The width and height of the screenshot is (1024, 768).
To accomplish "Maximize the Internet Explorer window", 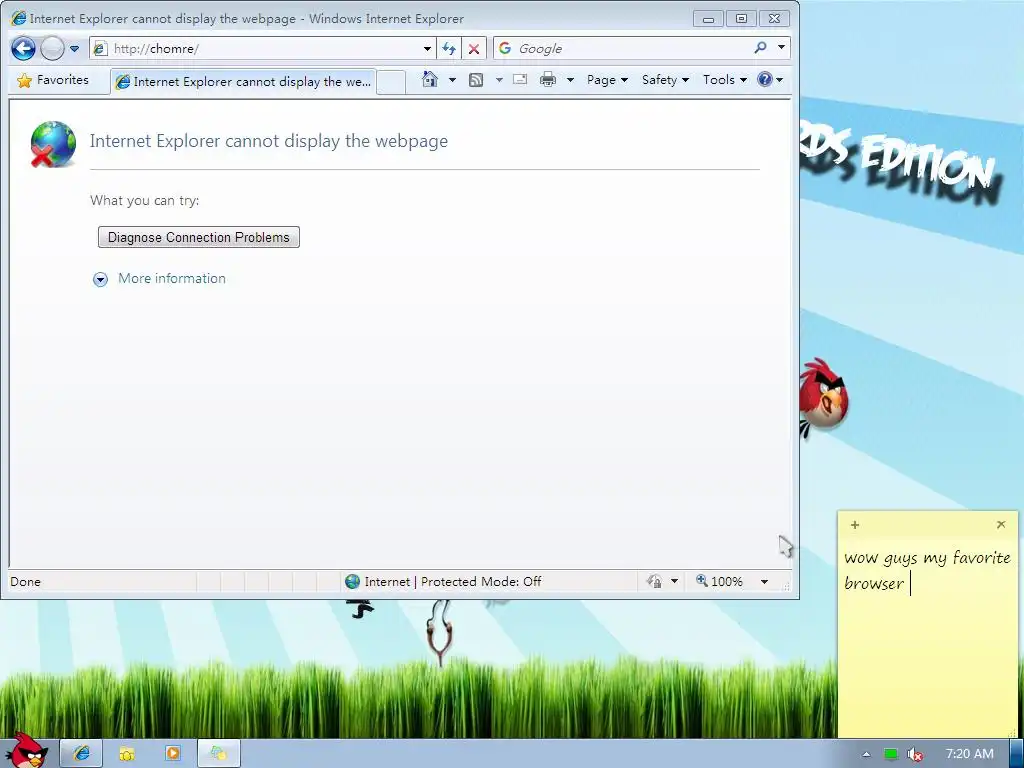I will point(741,18).
